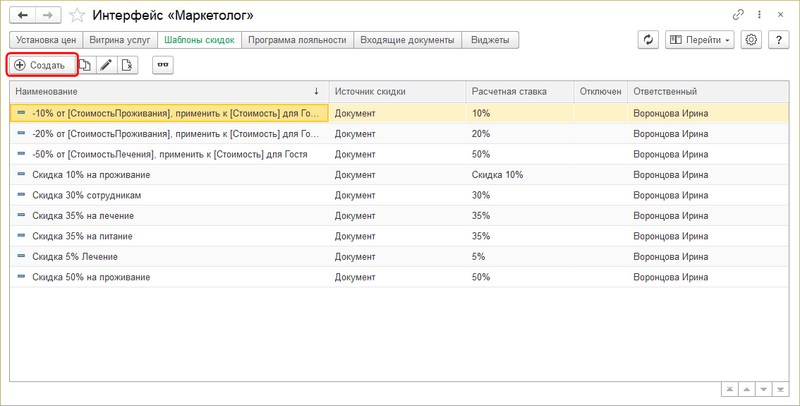Jump to the last row with the bottom arrow
Screen dimensions: 800x406
[x=780, y=388]
